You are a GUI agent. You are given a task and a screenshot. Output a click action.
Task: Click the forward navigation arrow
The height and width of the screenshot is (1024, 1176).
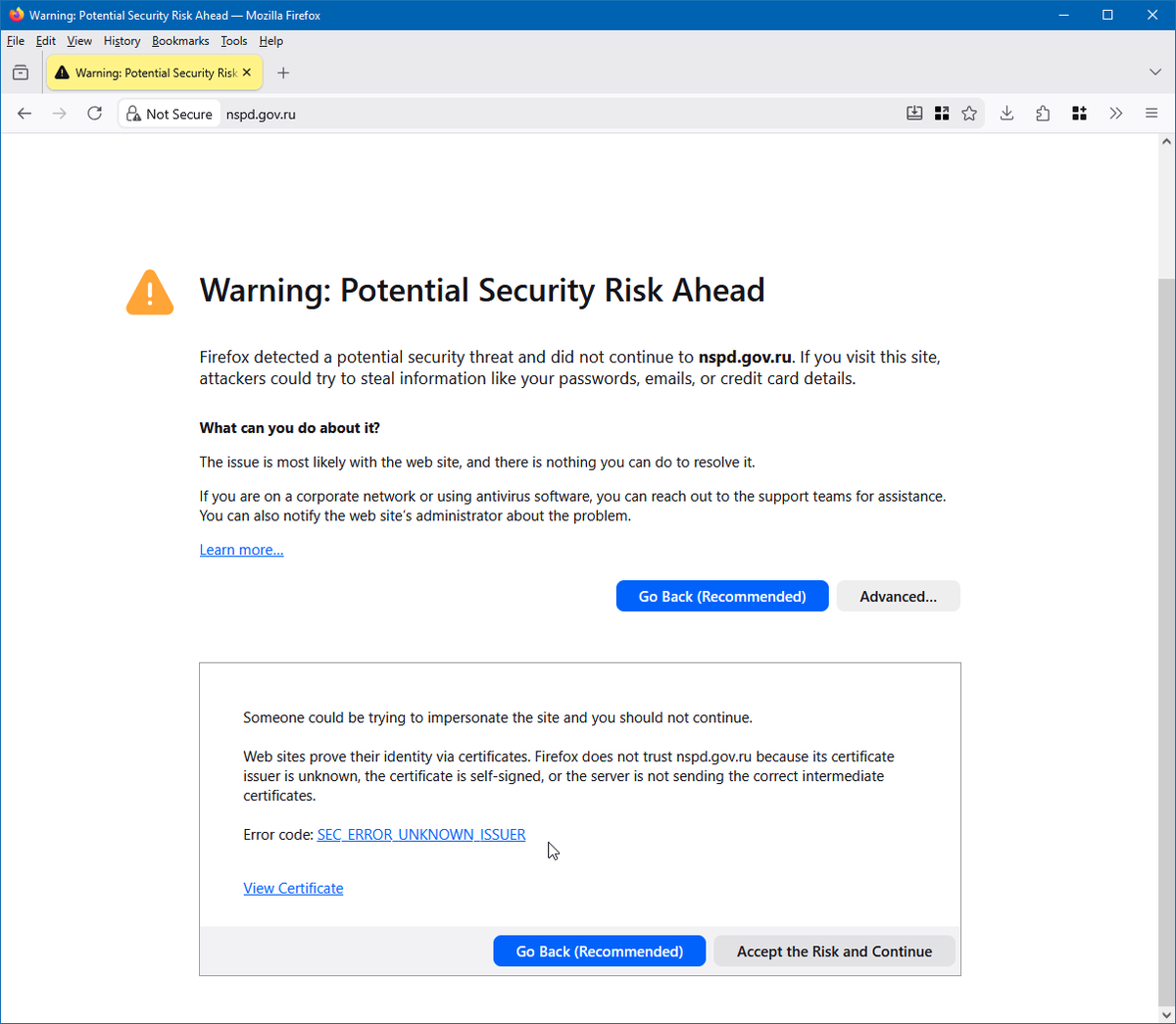click(x=59, y=113)
